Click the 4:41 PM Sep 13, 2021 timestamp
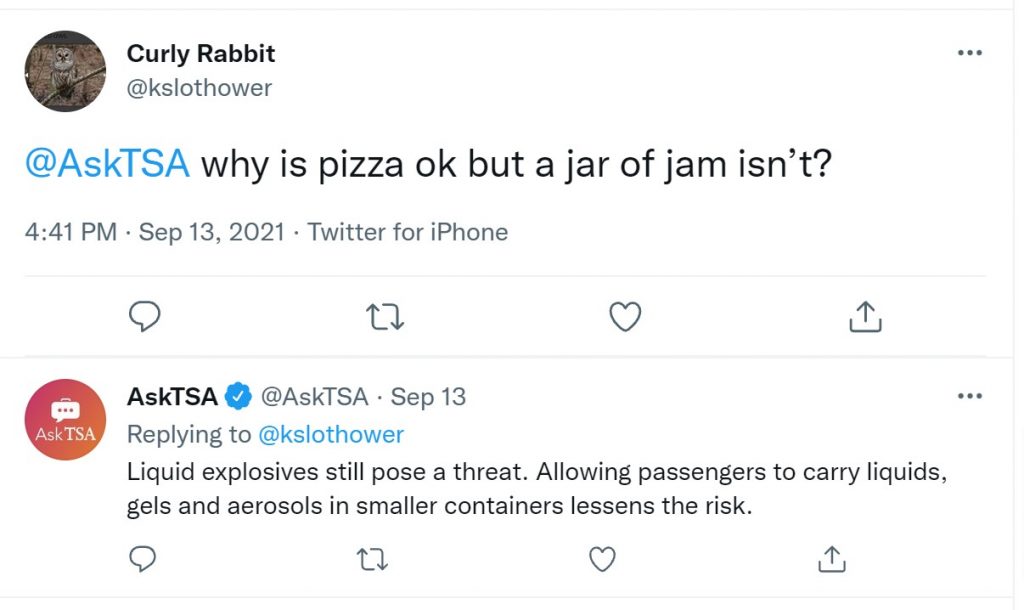1024x610 pixels. click(155, 232)
